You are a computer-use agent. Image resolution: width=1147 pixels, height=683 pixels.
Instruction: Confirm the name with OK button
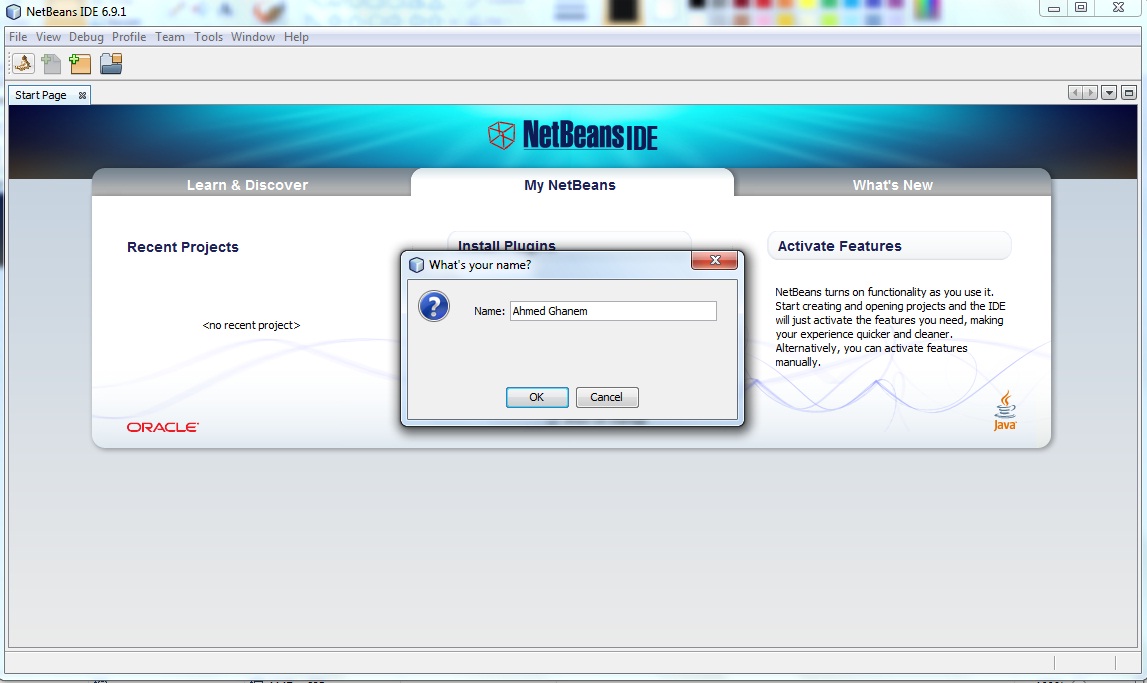point(537,397)
